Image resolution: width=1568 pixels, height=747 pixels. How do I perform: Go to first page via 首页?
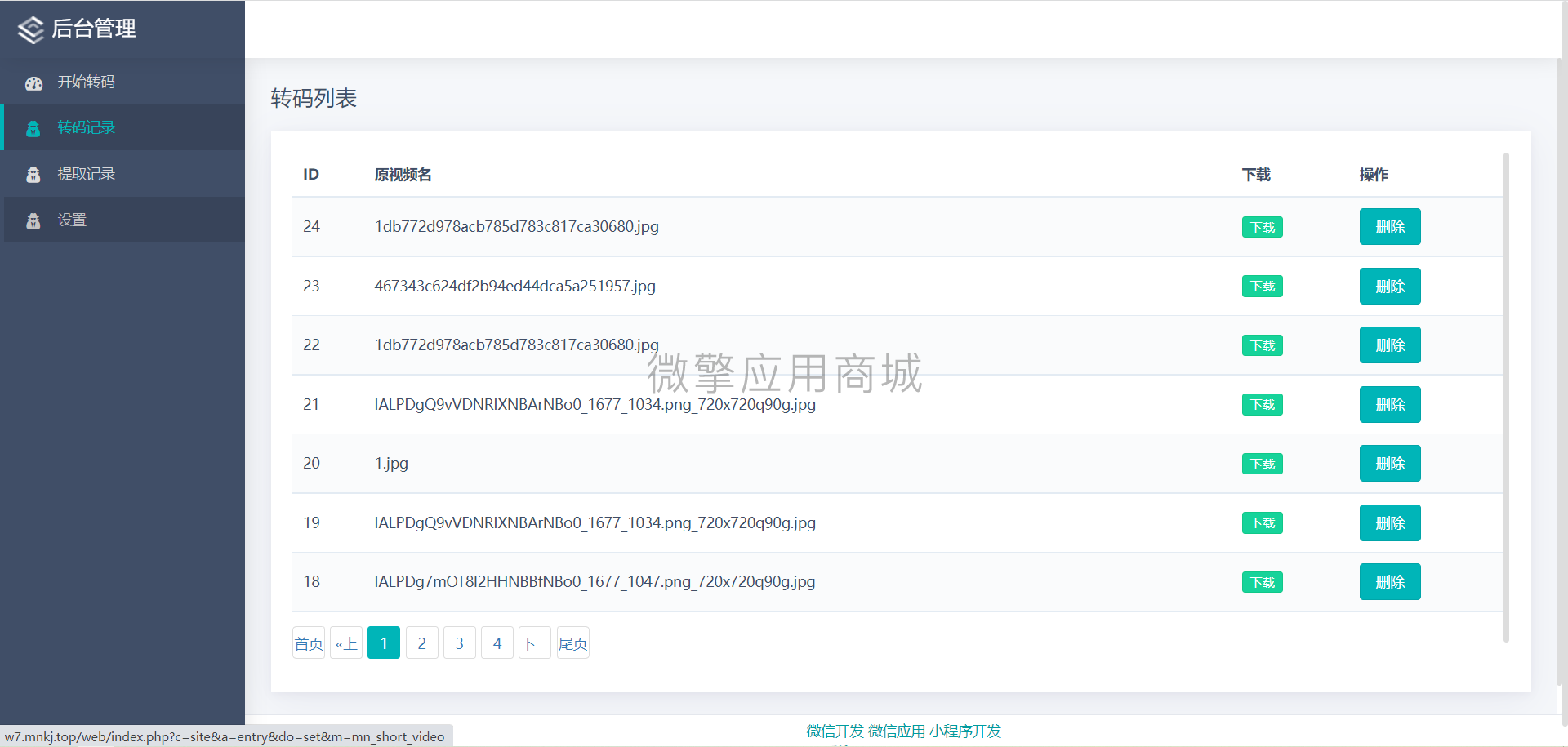click(x=309, y=643)
